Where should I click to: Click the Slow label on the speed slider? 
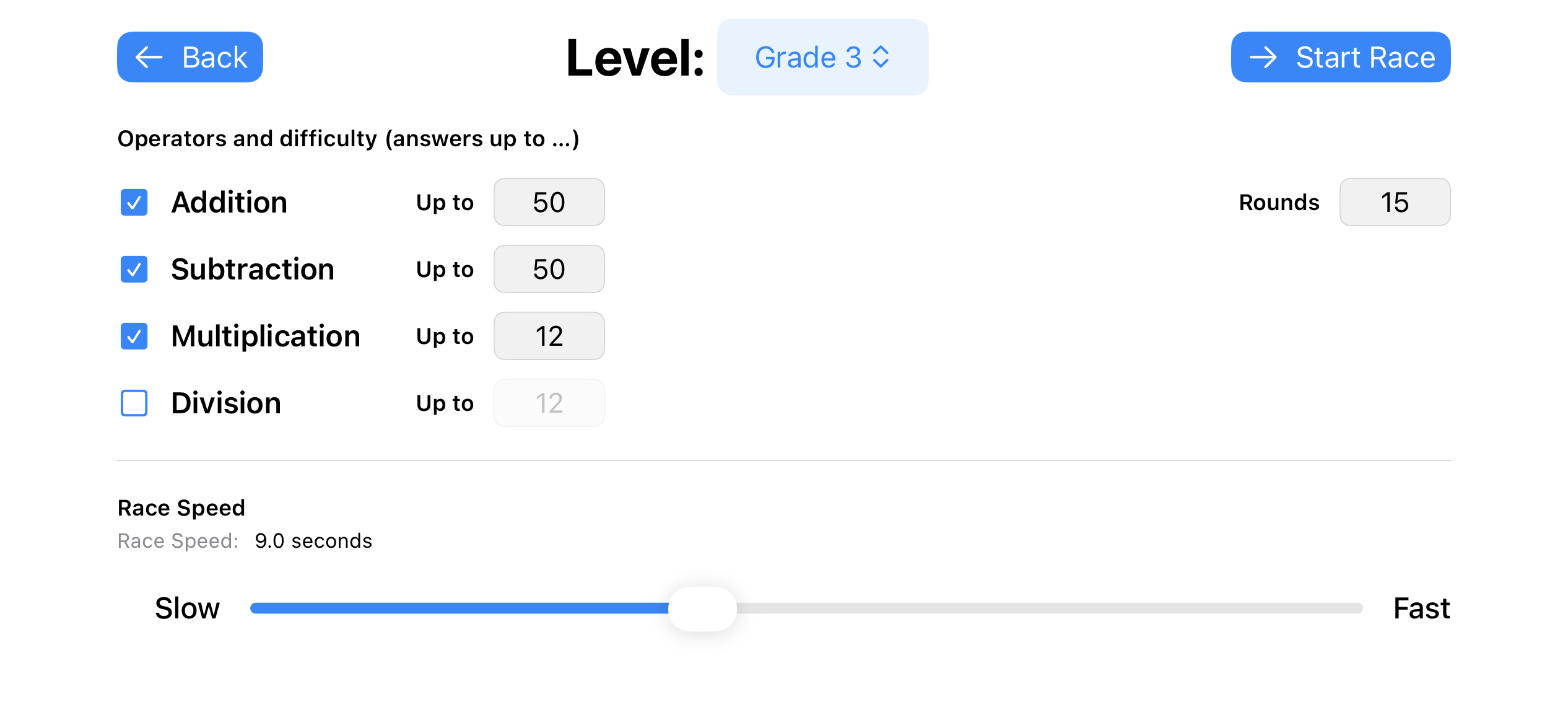pyautogui.click(x=187, y=608)
